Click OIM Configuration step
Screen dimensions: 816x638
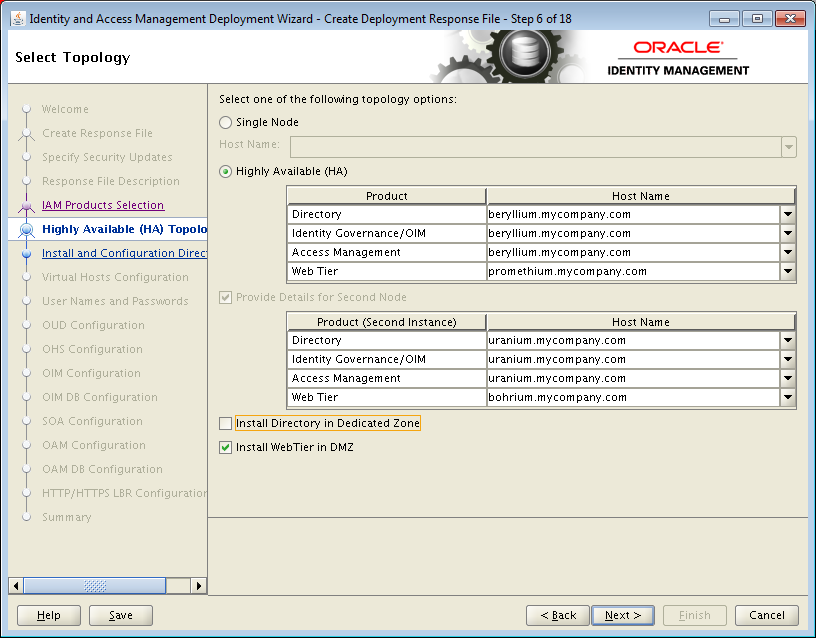click(x=91, y=373)
